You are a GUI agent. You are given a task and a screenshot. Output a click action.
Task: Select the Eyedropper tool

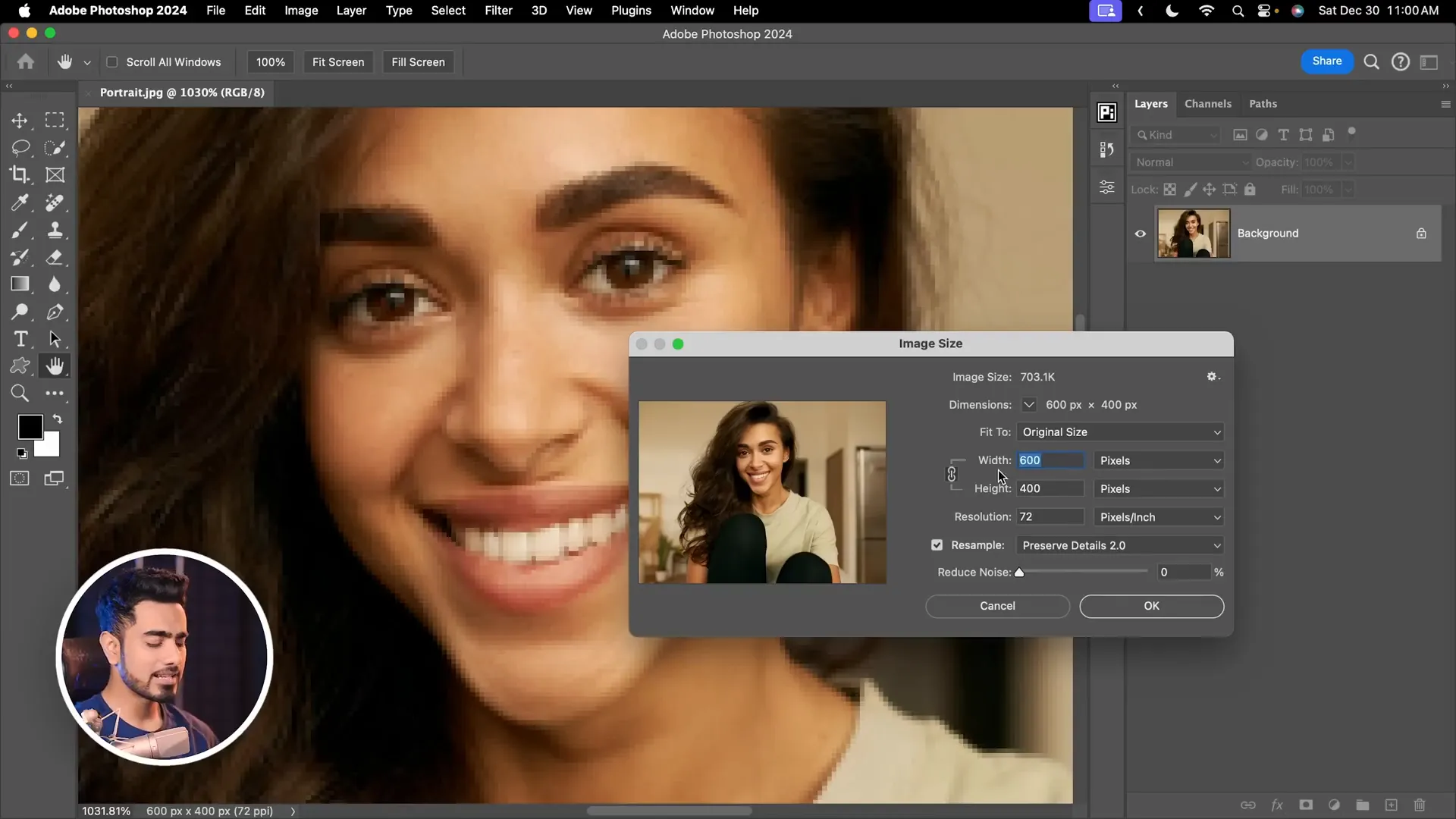[x=20, y=202]
